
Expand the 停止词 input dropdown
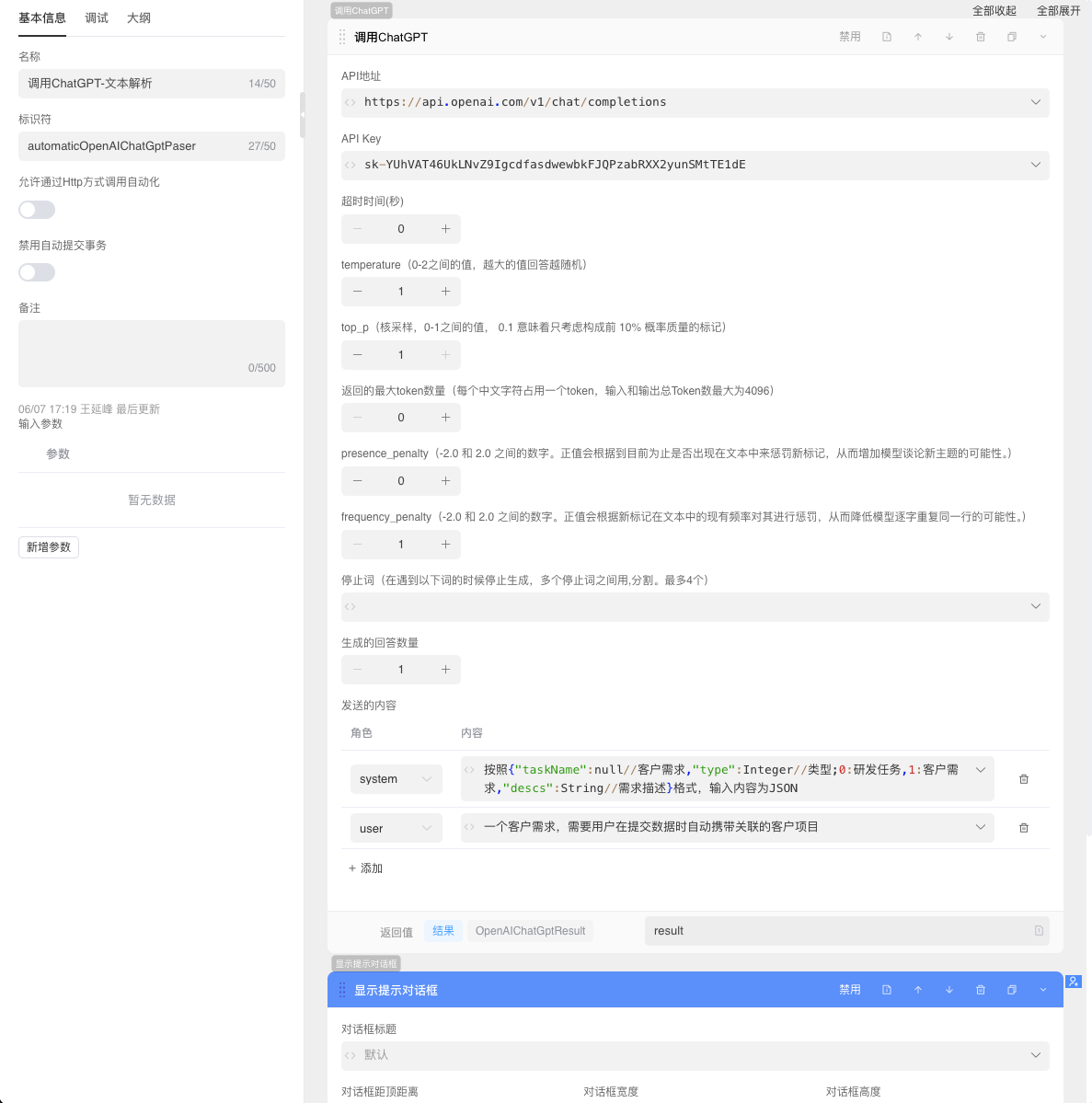(x=1036, y=606)
